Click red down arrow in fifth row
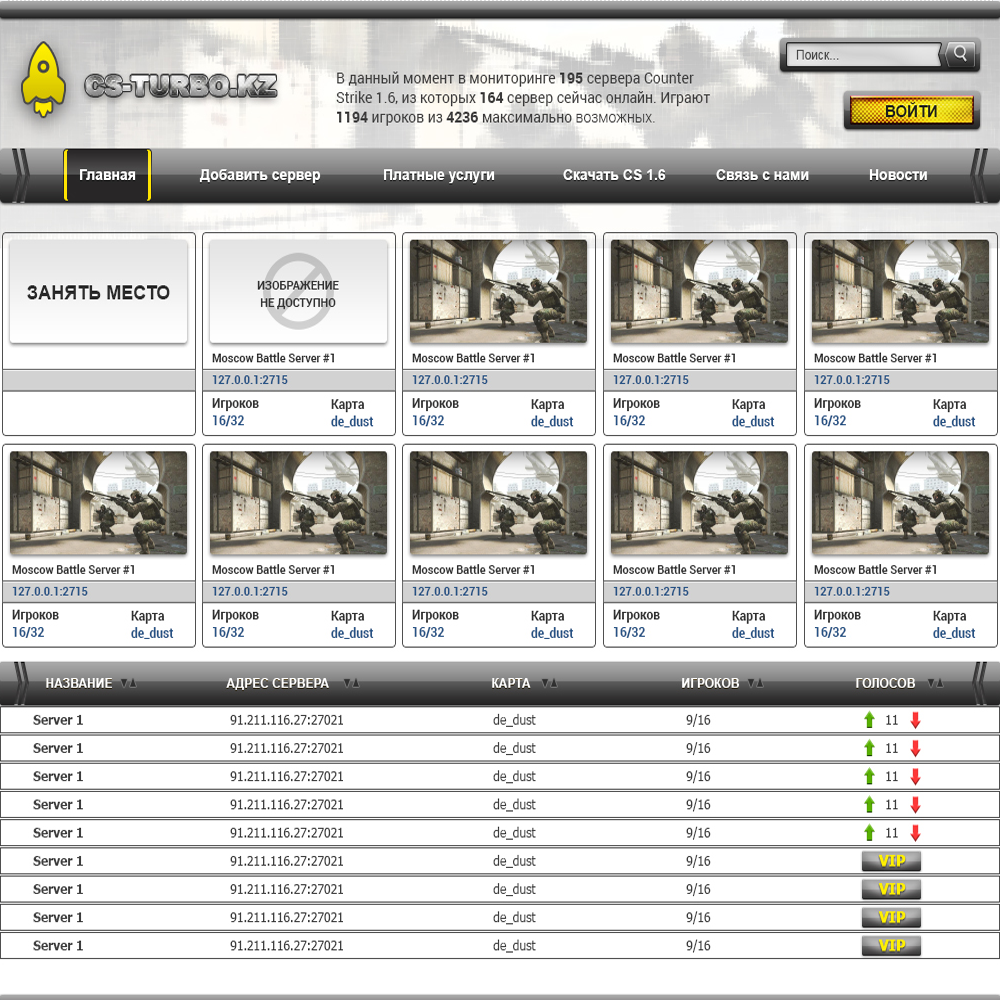This screenshot has height=1000, width=1000. 915,833
